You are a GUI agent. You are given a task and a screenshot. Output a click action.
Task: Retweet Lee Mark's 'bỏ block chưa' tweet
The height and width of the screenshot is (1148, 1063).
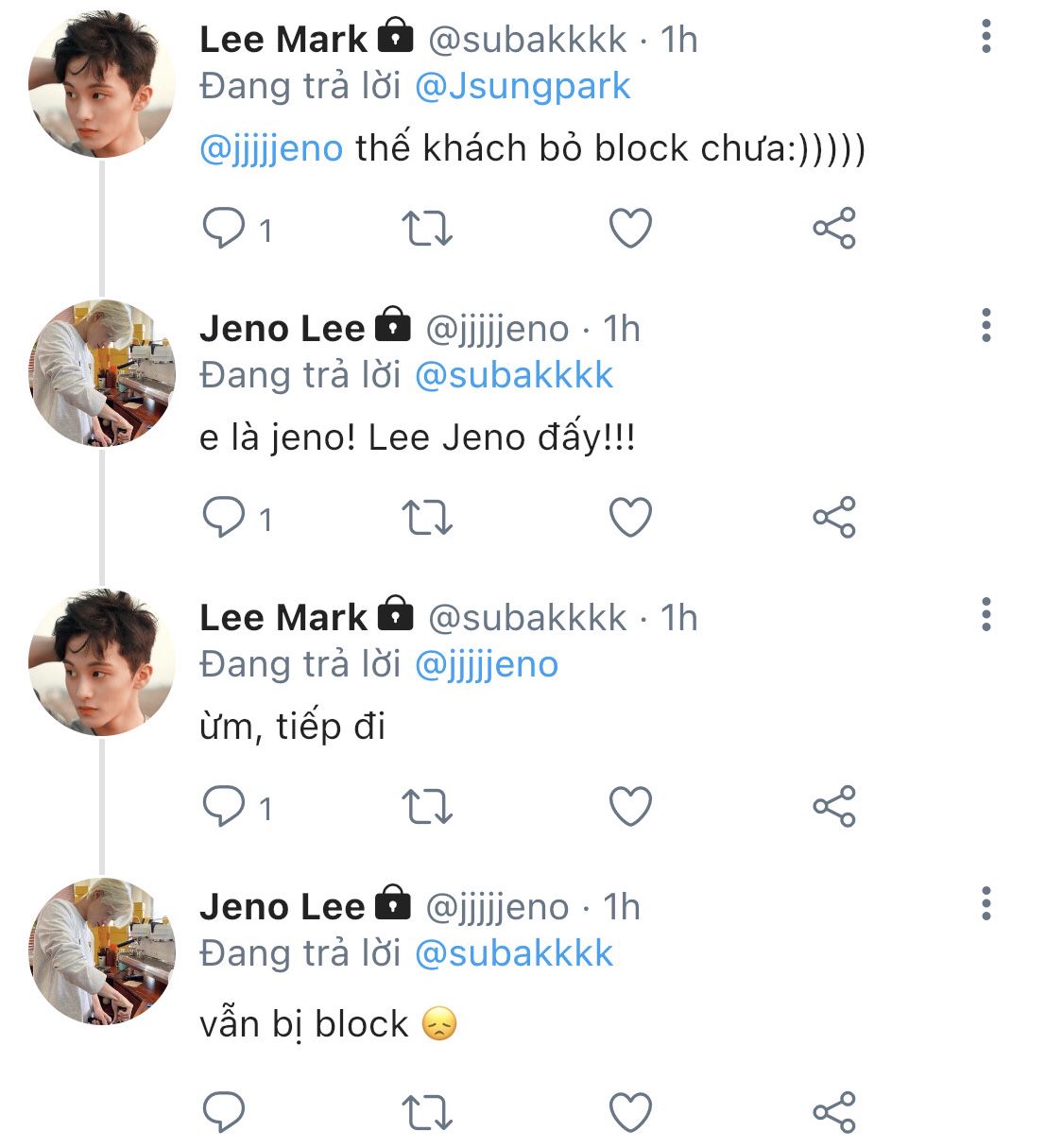pos(427,229)
